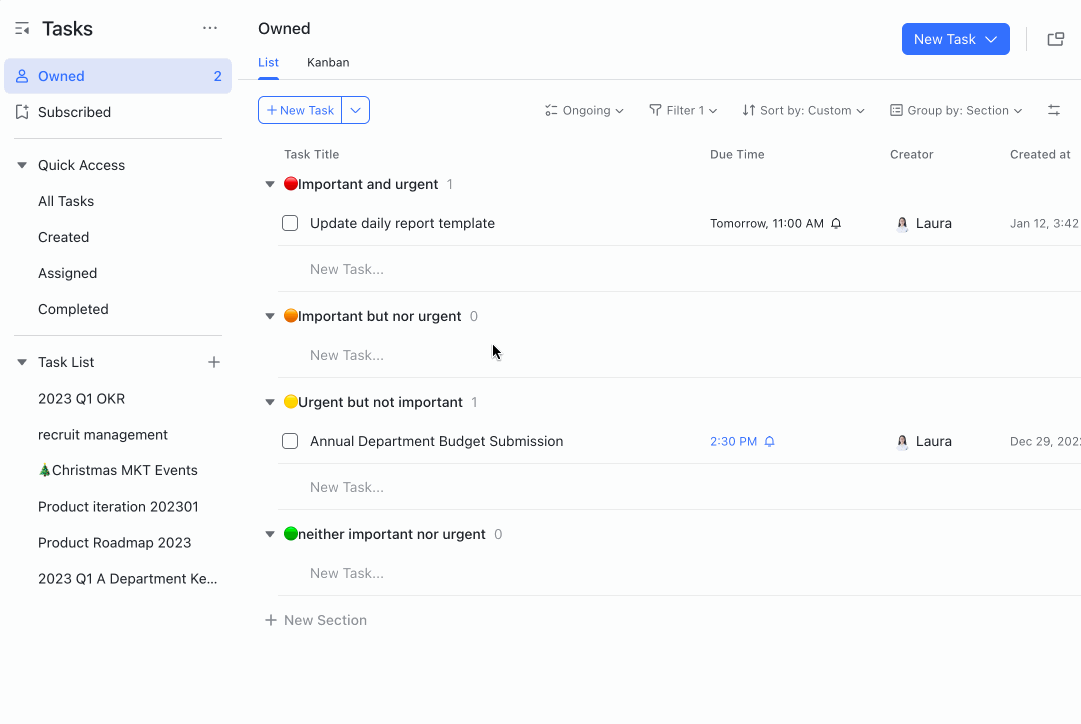
Task: Click the outlined + New Task button
Action: [x=300, y=110]
